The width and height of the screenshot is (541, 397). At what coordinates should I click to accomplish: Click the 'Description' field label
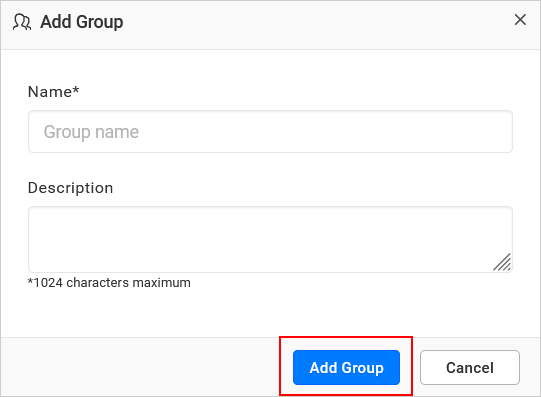[70, 188]
